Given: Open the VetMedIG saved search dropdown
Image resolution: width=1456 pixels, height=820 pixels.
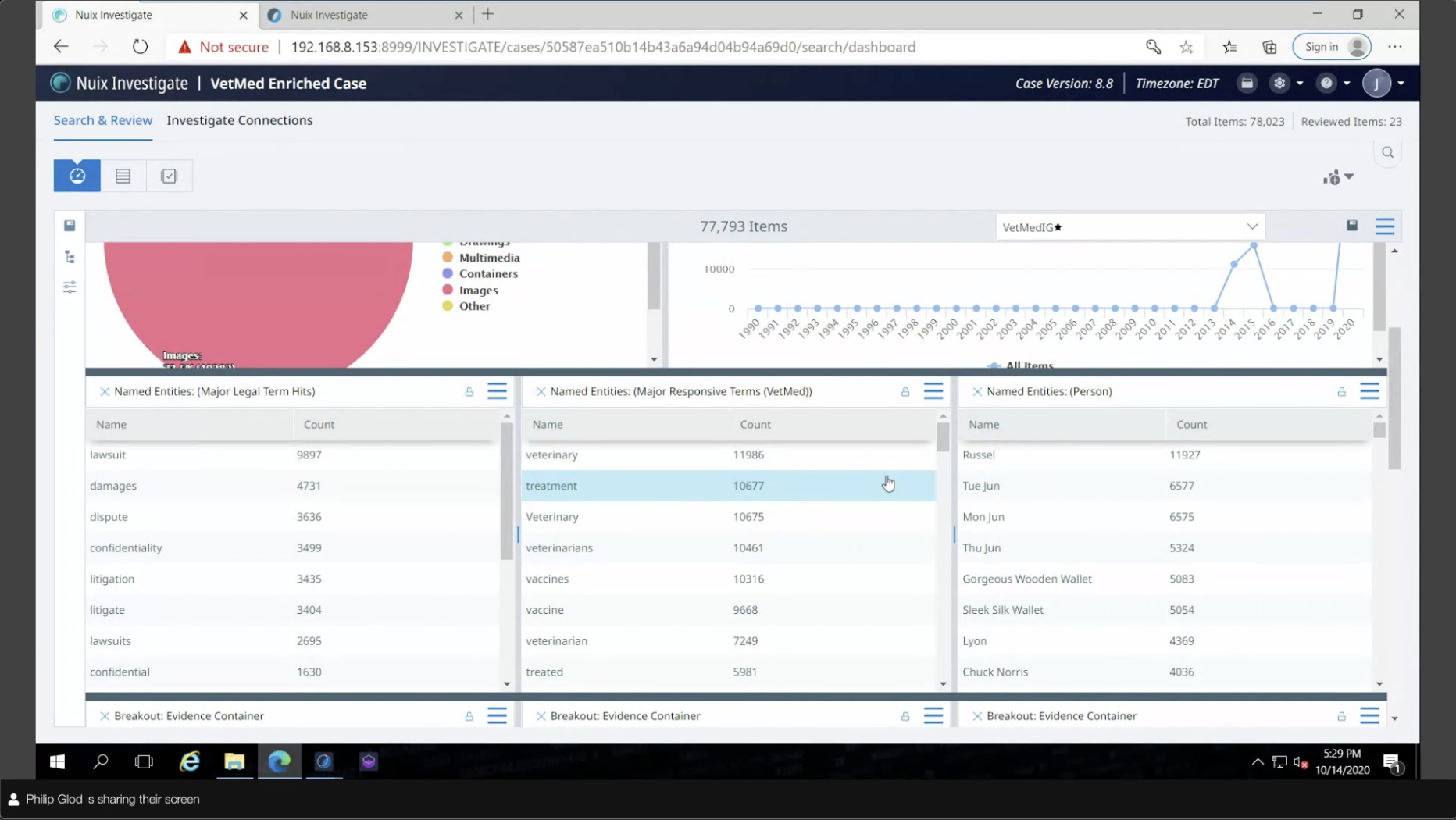Looking at the screenshot, I should (1251, 226).
